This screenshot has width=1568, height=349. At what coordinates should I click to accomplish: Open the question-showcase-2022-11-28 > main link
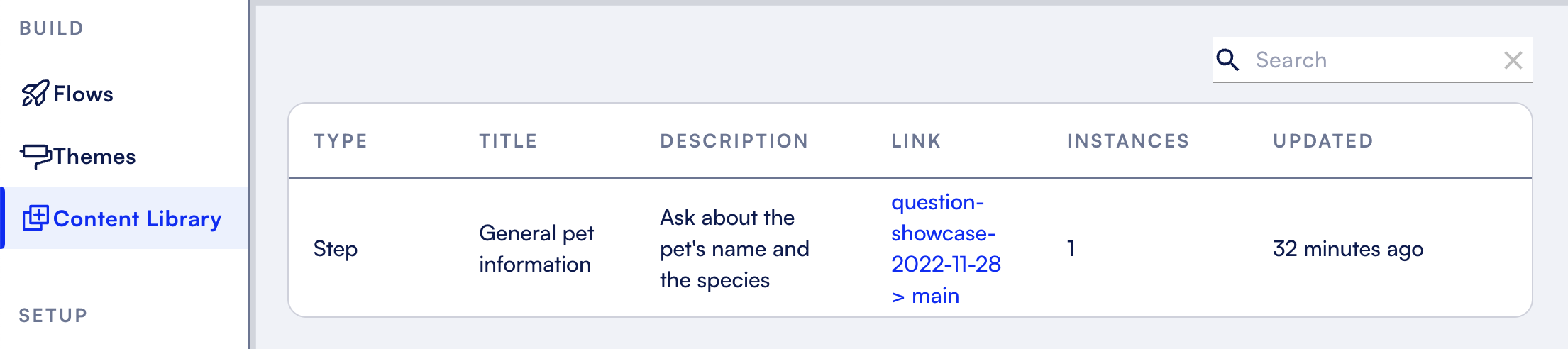coord(945,249)
